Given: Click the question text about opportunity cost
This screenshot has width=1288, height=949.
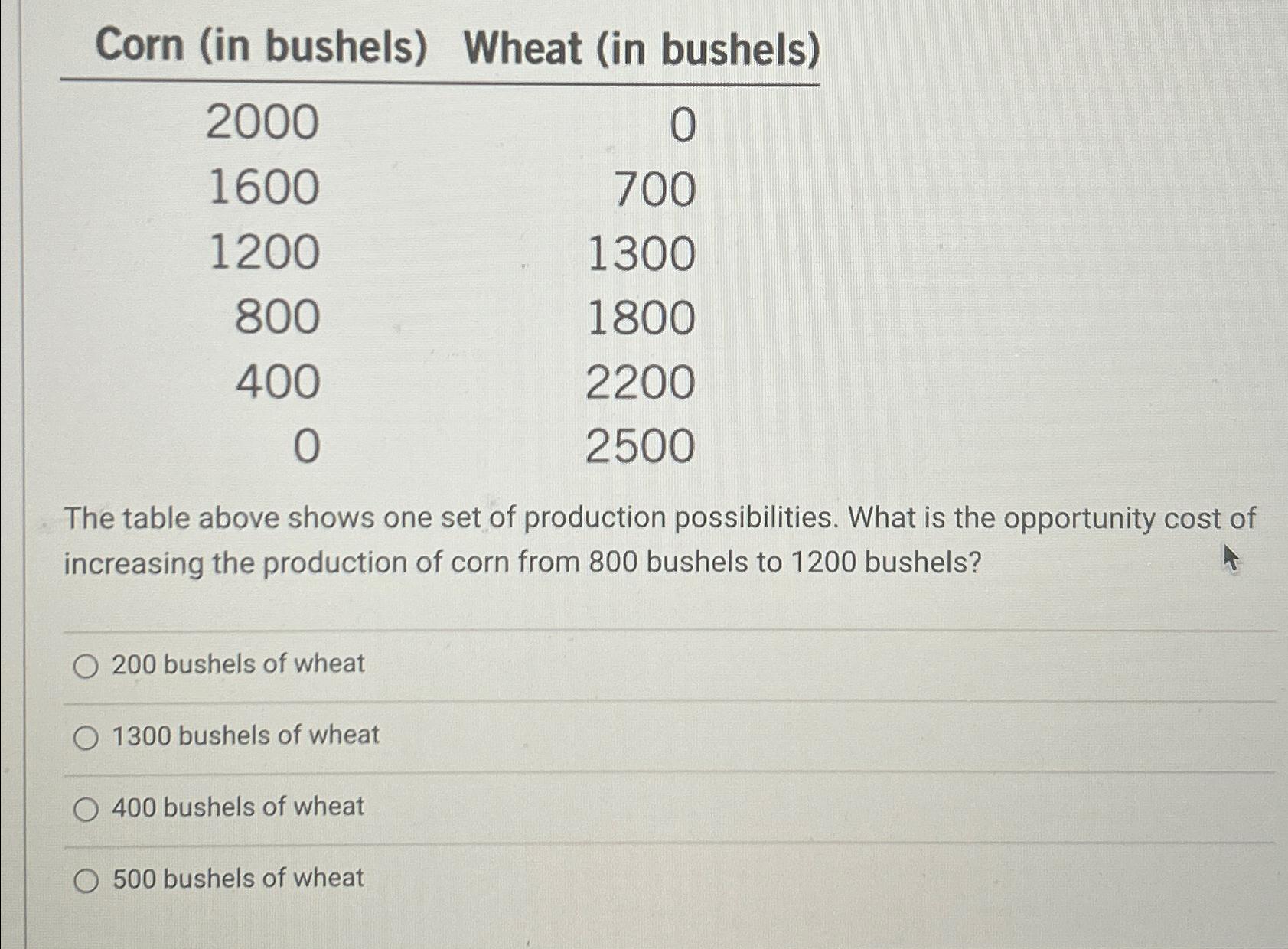Looking at the screenshot, I should [582, 540].
